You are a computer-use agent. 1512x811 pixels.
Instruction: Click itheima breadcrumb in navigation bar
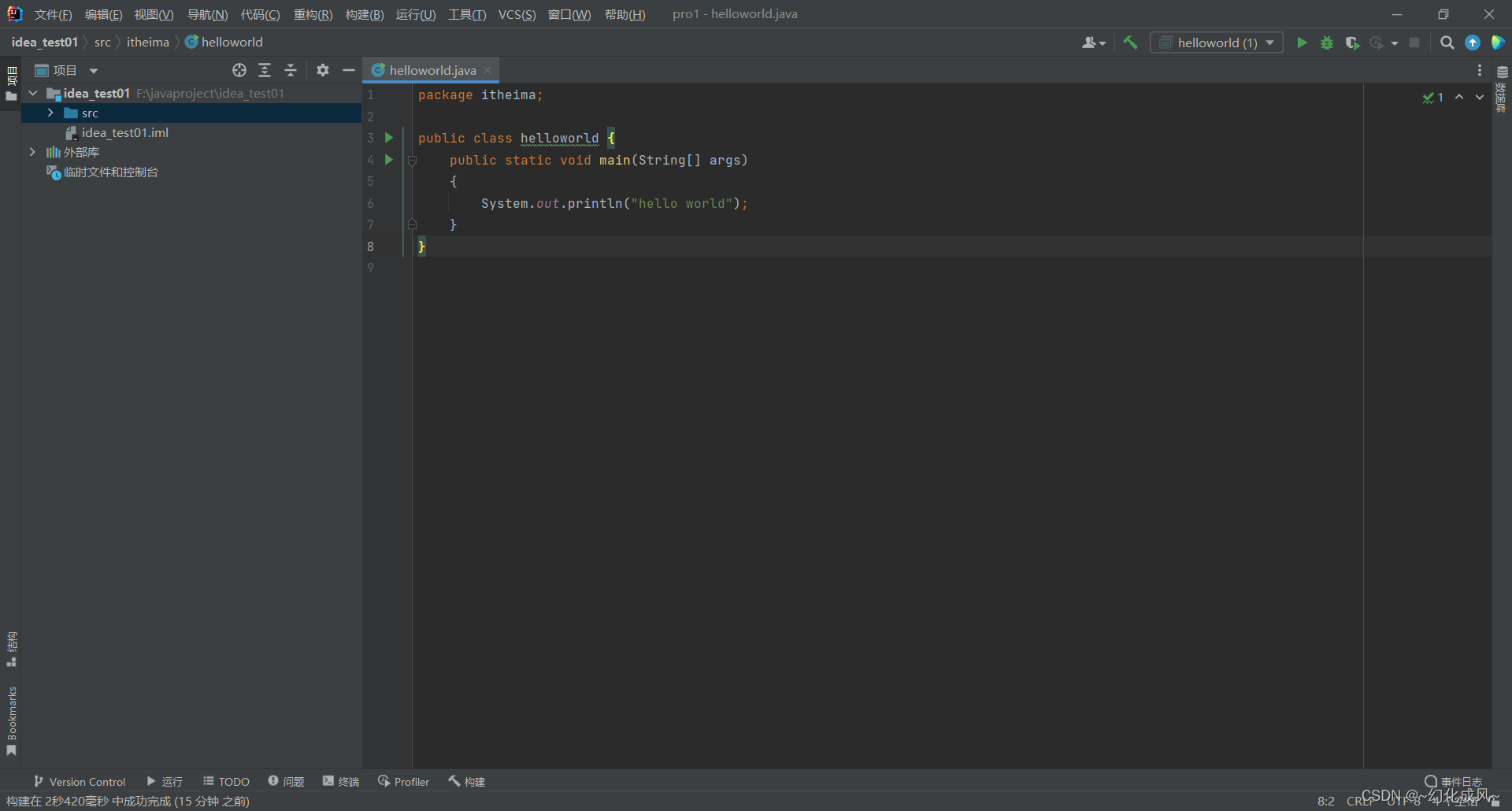[x=148, y=42]
